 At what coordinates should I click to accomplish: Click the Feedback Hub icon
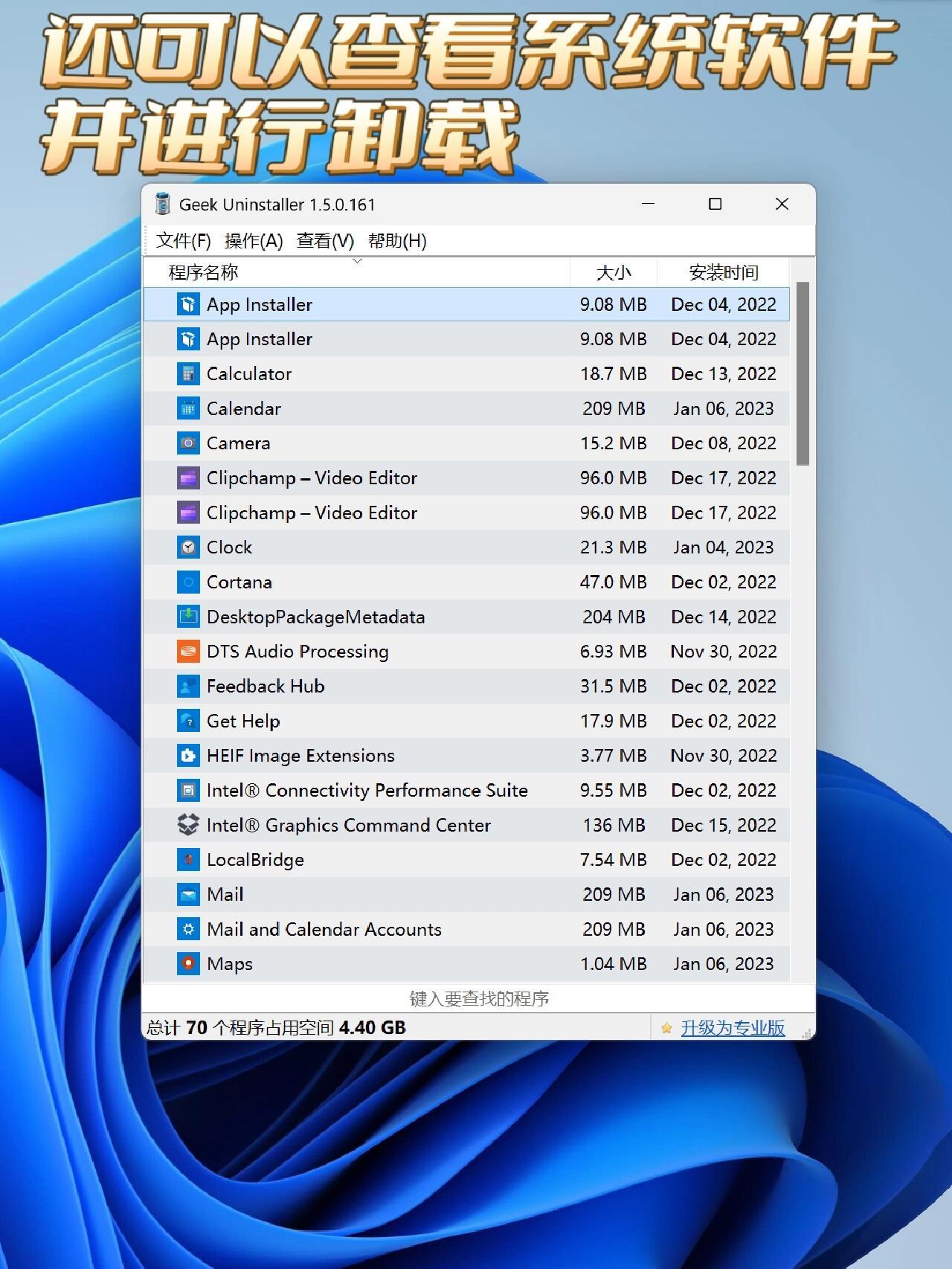(188, 686)
